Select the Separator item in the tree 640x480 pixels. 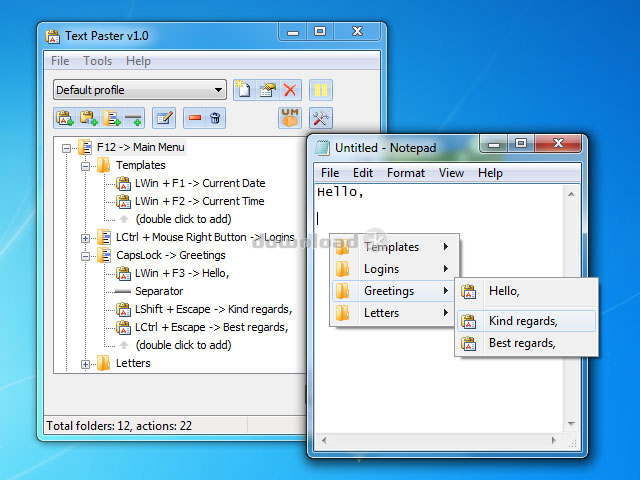[158, 291]
